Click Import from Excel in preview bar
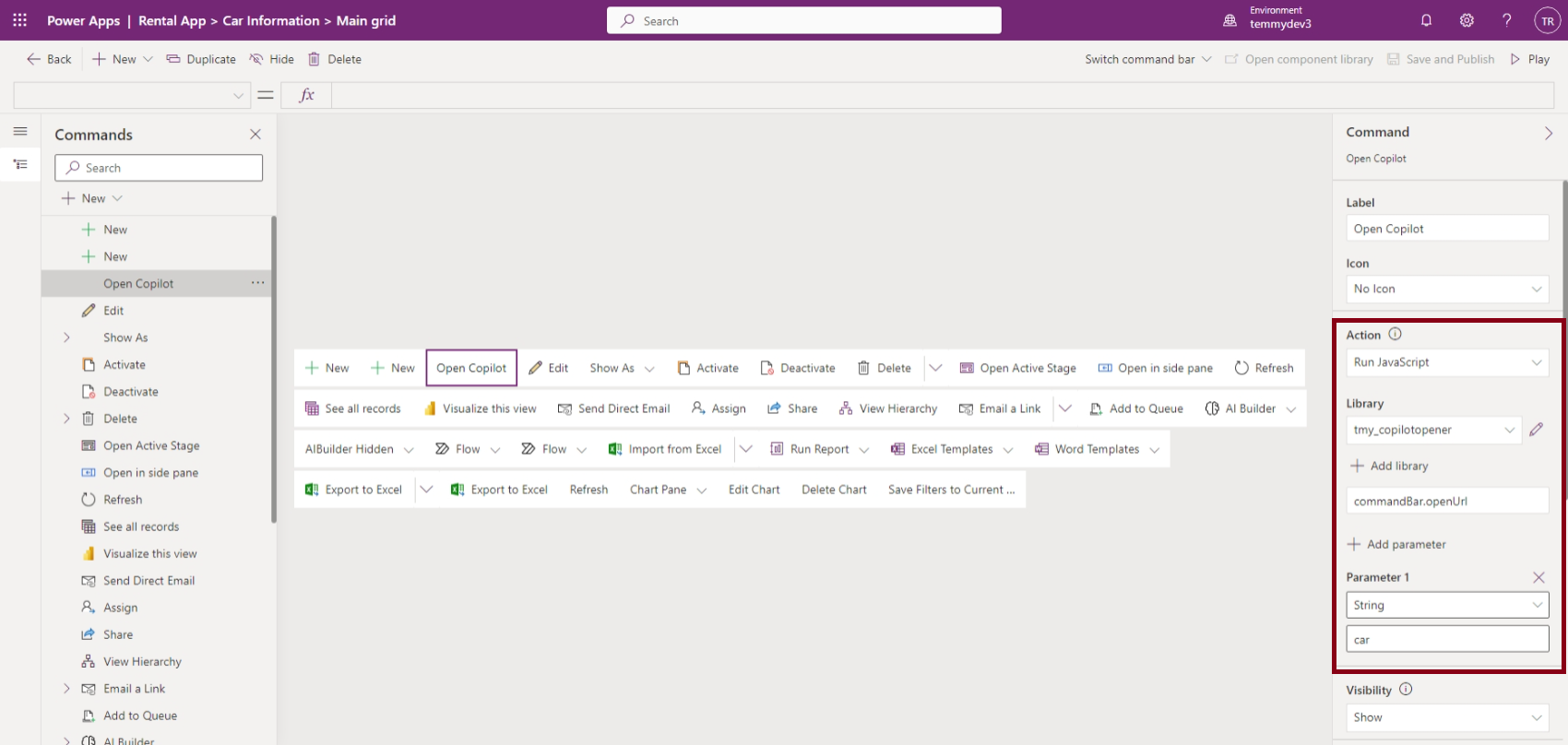This screenshot has width=1568, height=745. coord(664,449)
